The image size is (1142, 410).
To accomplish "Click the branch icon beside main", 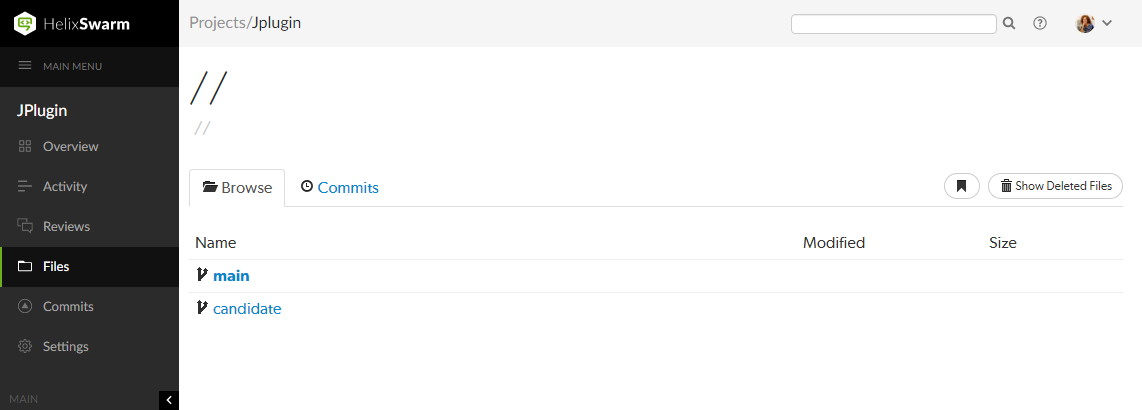I will coord(202,275).
